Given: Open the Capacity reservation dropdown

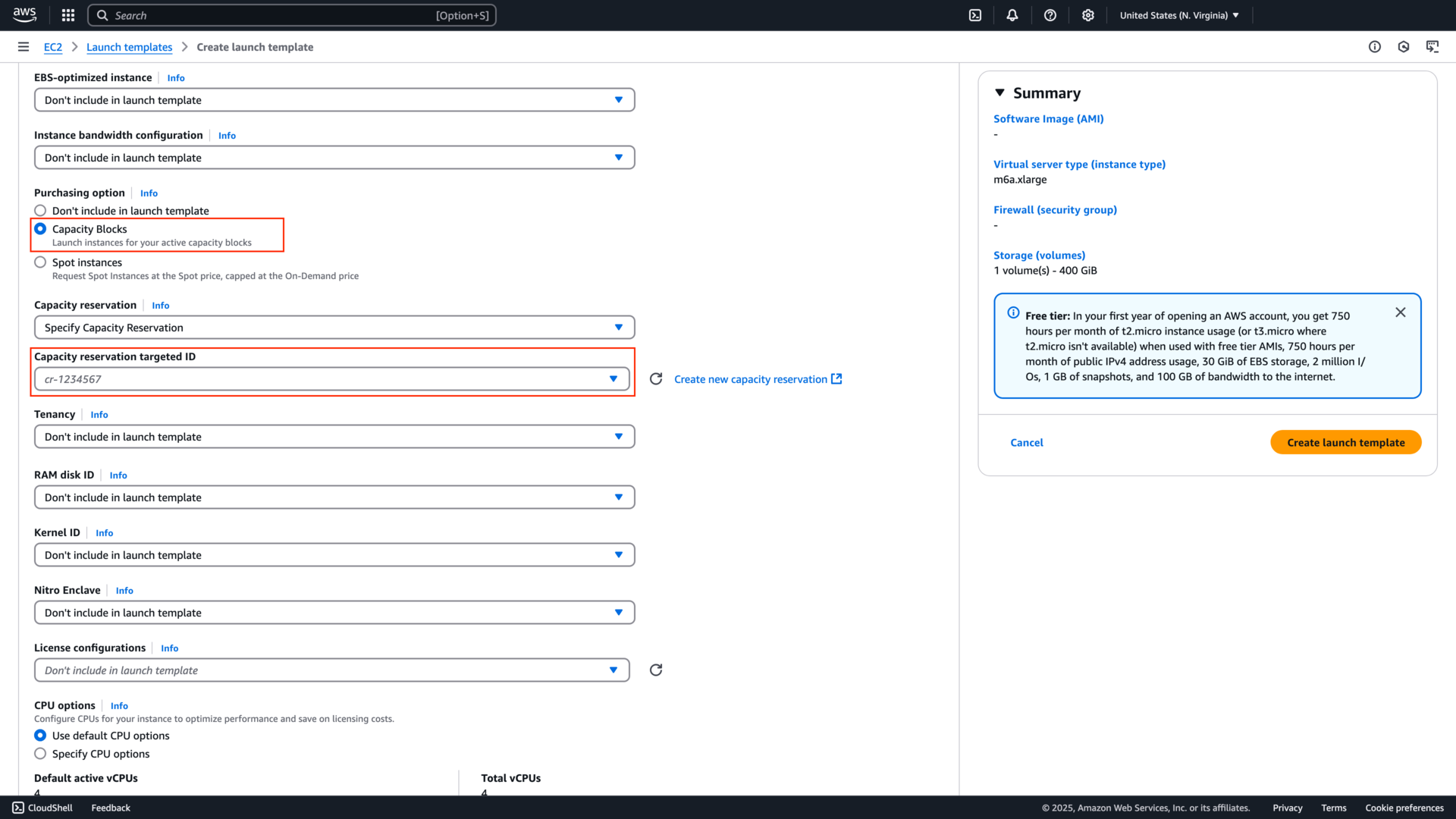Looking at the screenshot, I should tap(334, 328).
